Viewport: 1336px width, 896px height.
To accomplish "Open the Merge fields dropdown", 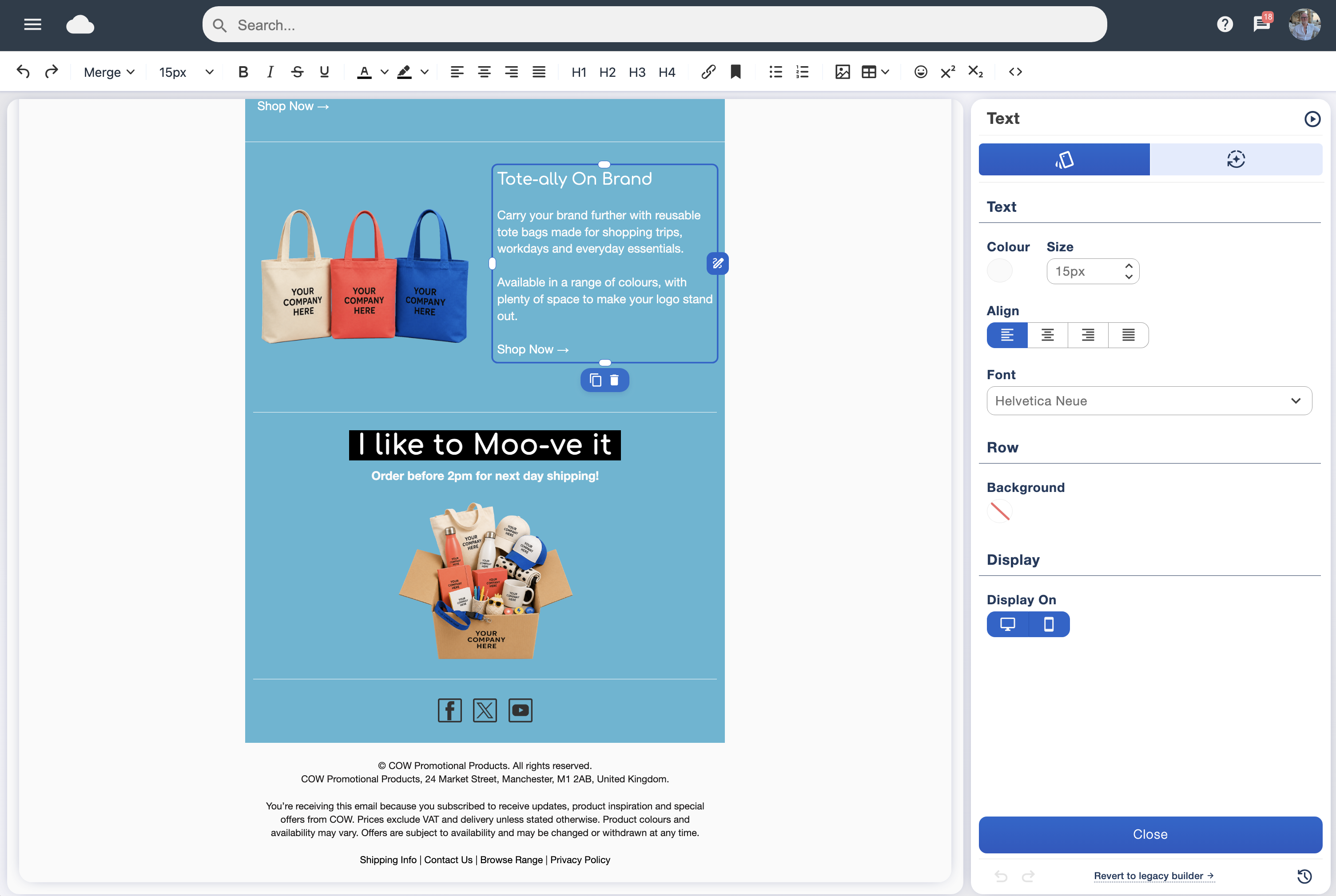I will pyautogui.click(x=109, y=72).
